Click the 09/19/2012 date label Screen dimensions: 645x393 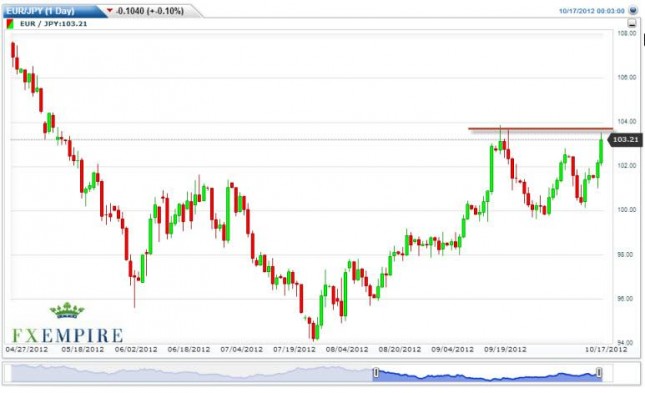[x=505, y=349]
